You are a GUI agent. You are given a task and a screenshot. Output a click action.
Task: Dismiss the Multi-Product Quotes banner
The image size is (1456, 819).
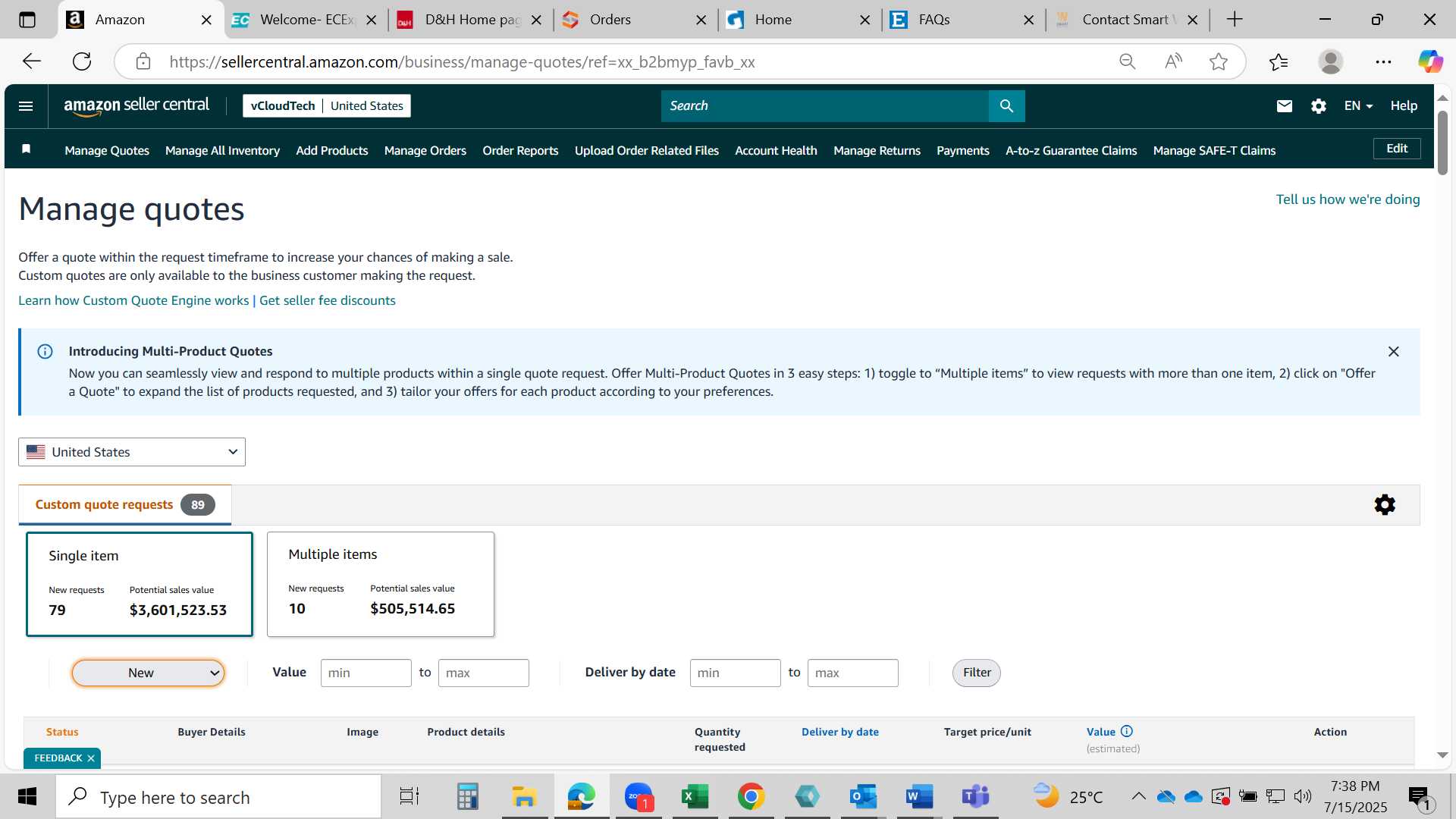point(1393,352)
